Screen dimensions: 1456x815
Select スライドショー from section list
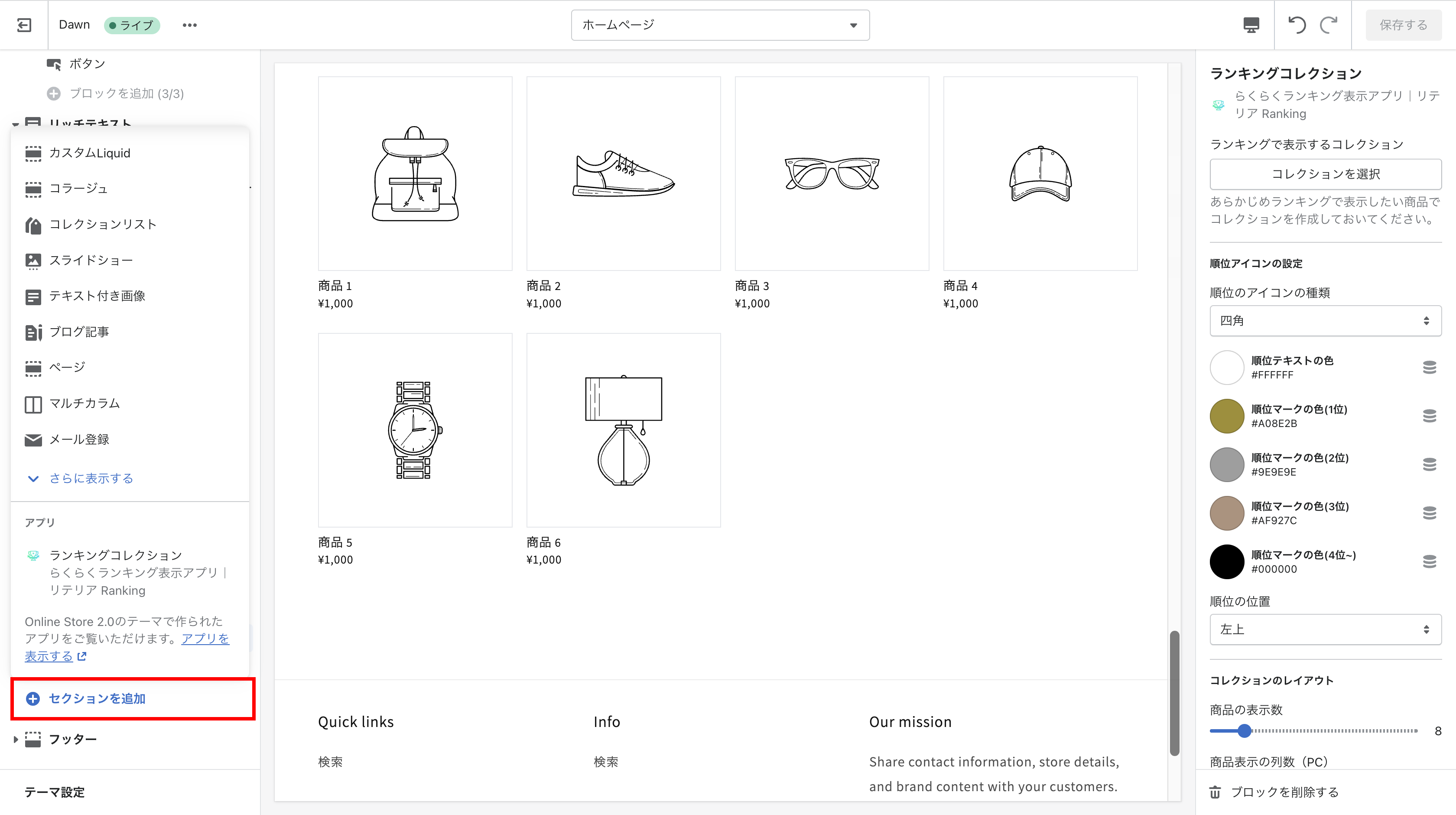click(x=91, y=260)
